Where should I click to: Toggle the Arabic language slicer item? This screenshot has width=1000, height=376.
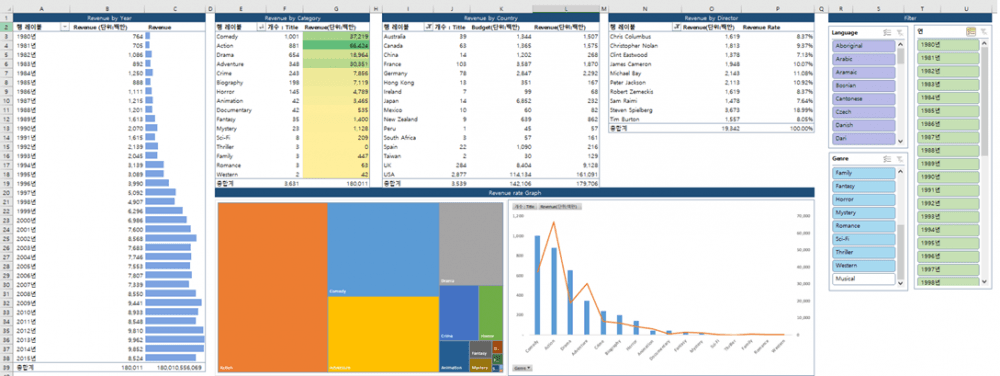click(x=864, y=59)
